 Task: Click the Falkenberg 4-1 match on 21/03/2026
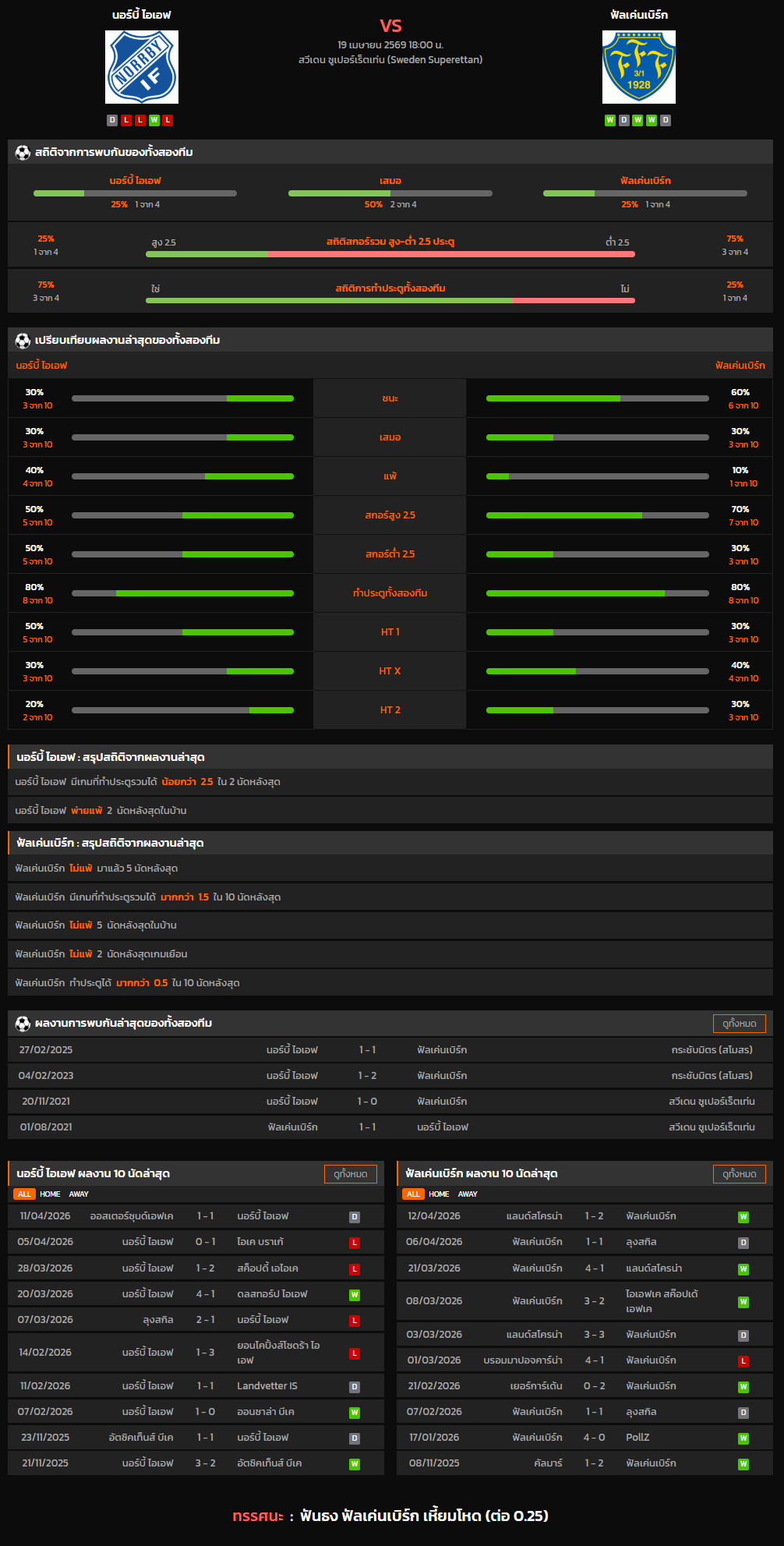[584, 1268]
